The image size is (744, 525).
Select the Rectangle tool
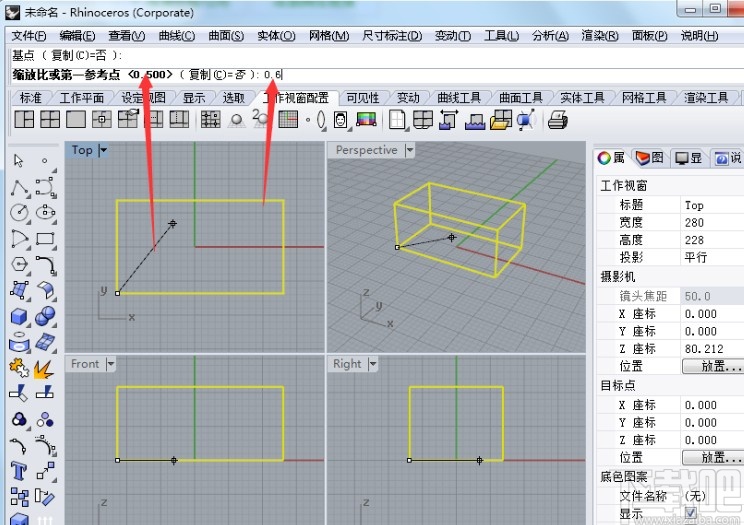click(x=46, y=239)
